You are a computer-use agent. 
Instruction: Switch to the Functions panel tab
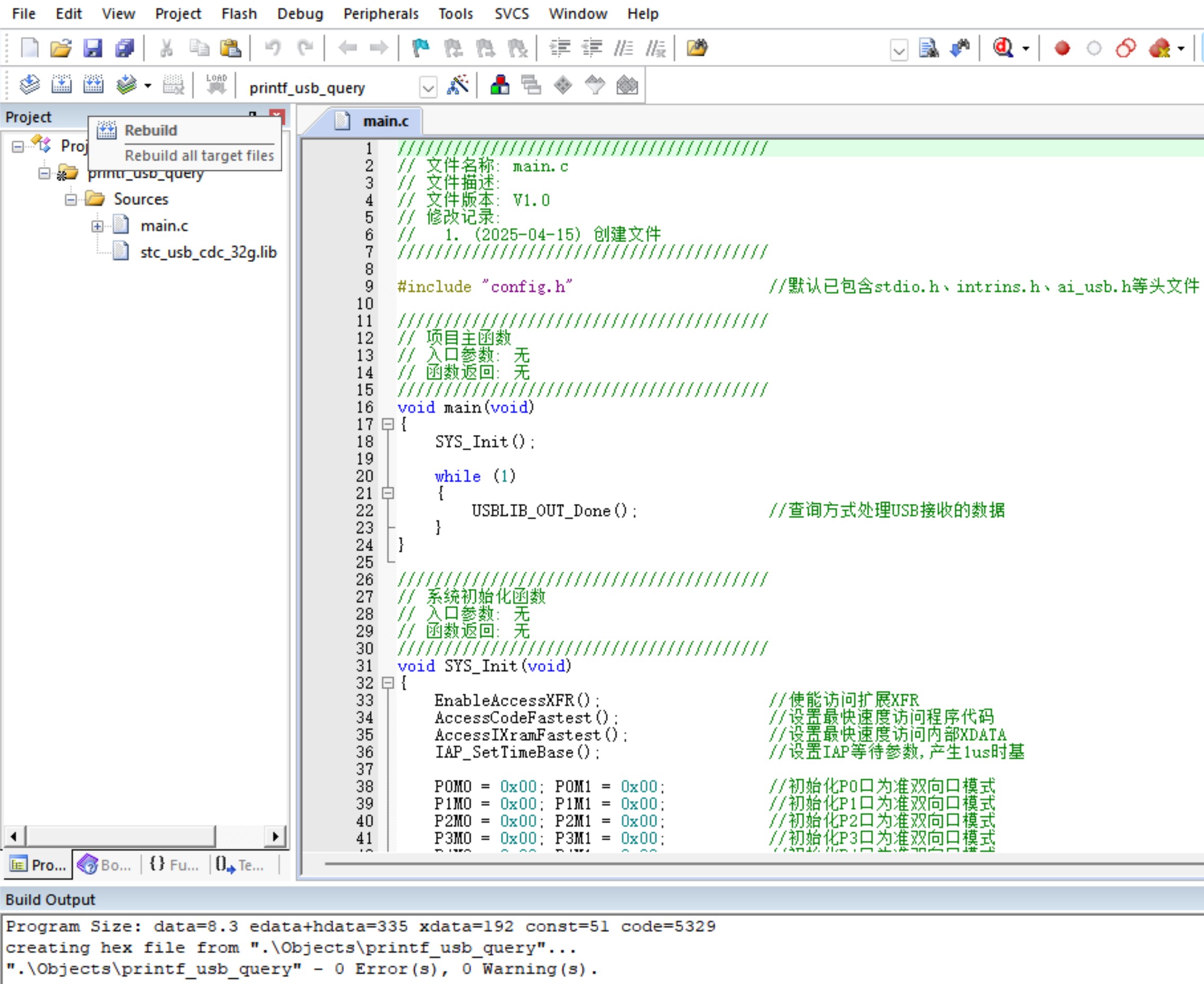[174, 865]
